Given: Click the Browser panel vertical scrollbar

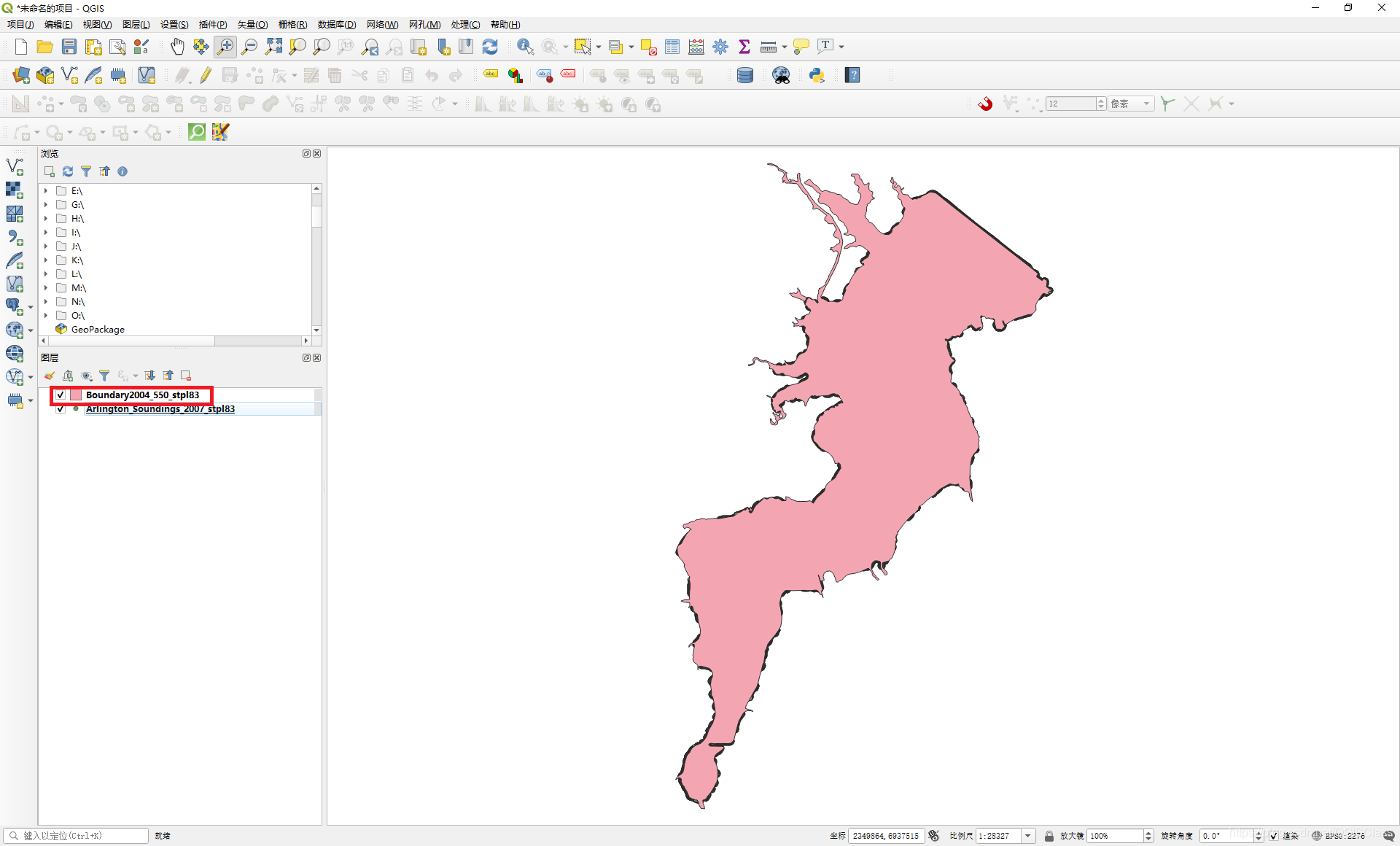Looking at the screenshot, I should point(316,259).
